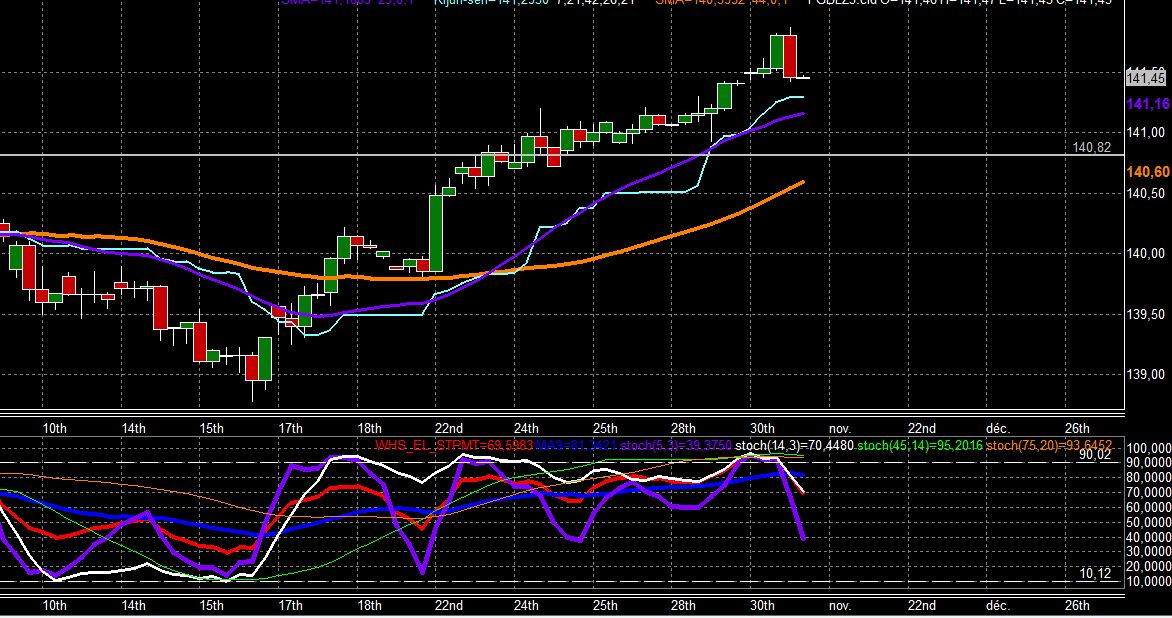
Task: Click nov. on the price chart date axis
Action: point(839,428)
